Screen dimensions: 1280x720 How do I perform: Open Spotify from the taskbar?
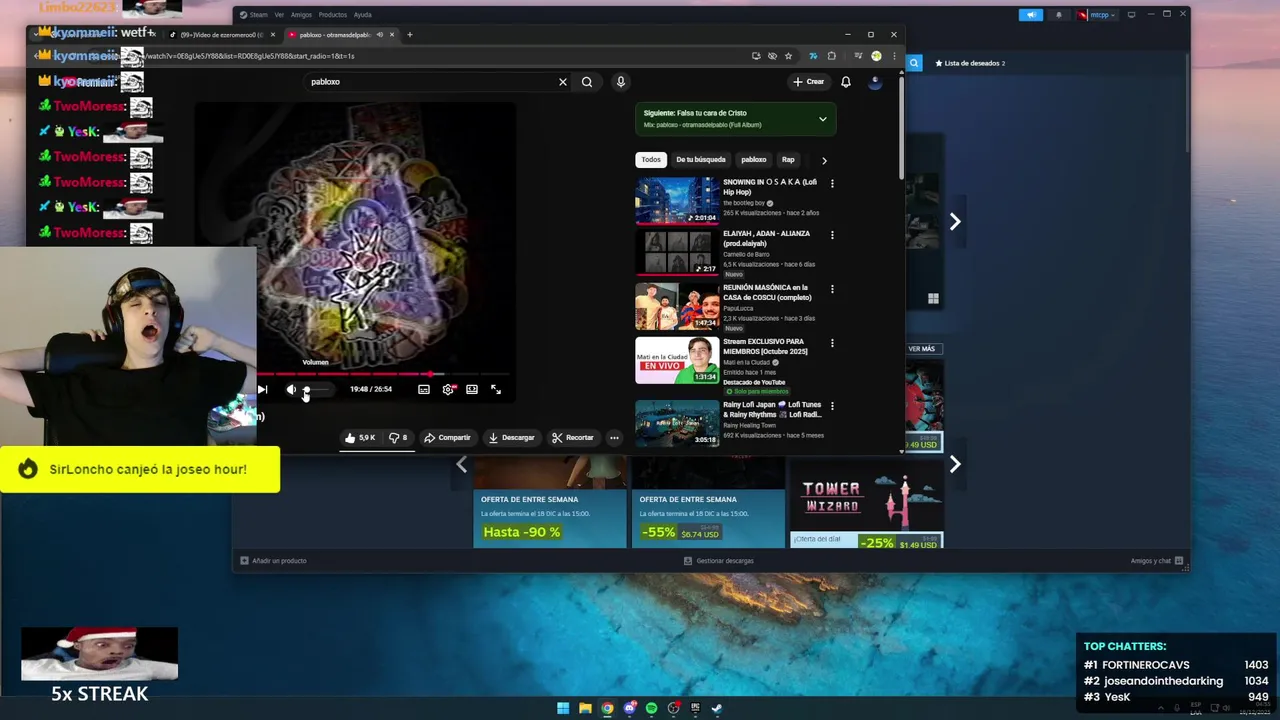pyautogui.click(x=651, y=708)
